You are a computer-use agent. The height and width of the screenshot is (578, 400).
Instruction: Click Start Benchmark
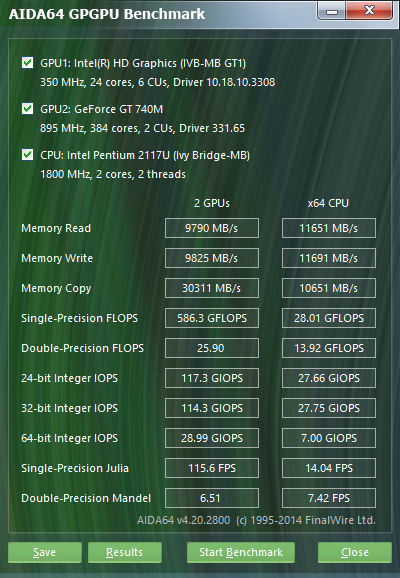[241, 552]
